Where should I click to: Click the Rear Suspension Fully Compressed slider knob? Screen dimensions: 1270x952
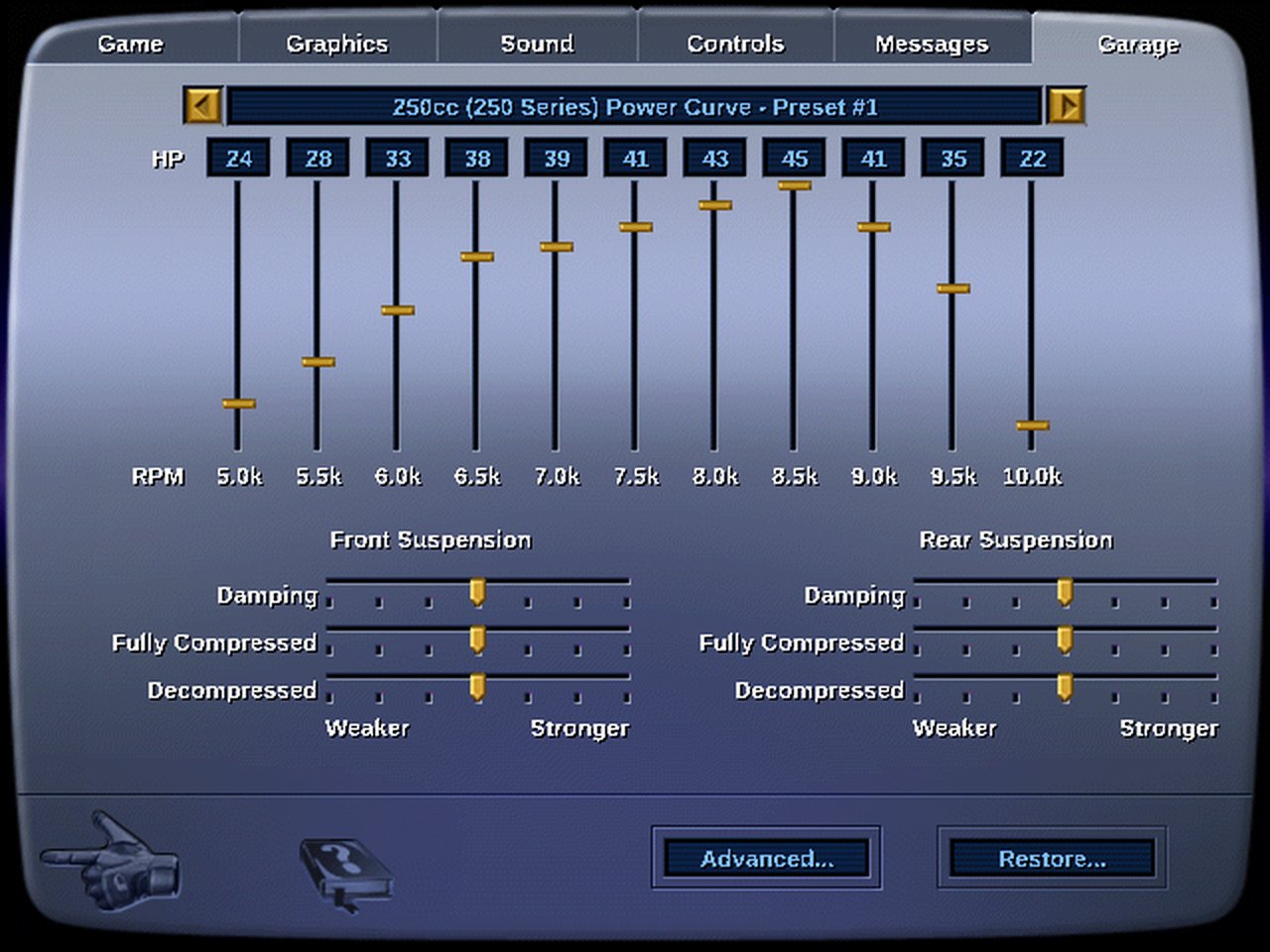coord(1065,640)
